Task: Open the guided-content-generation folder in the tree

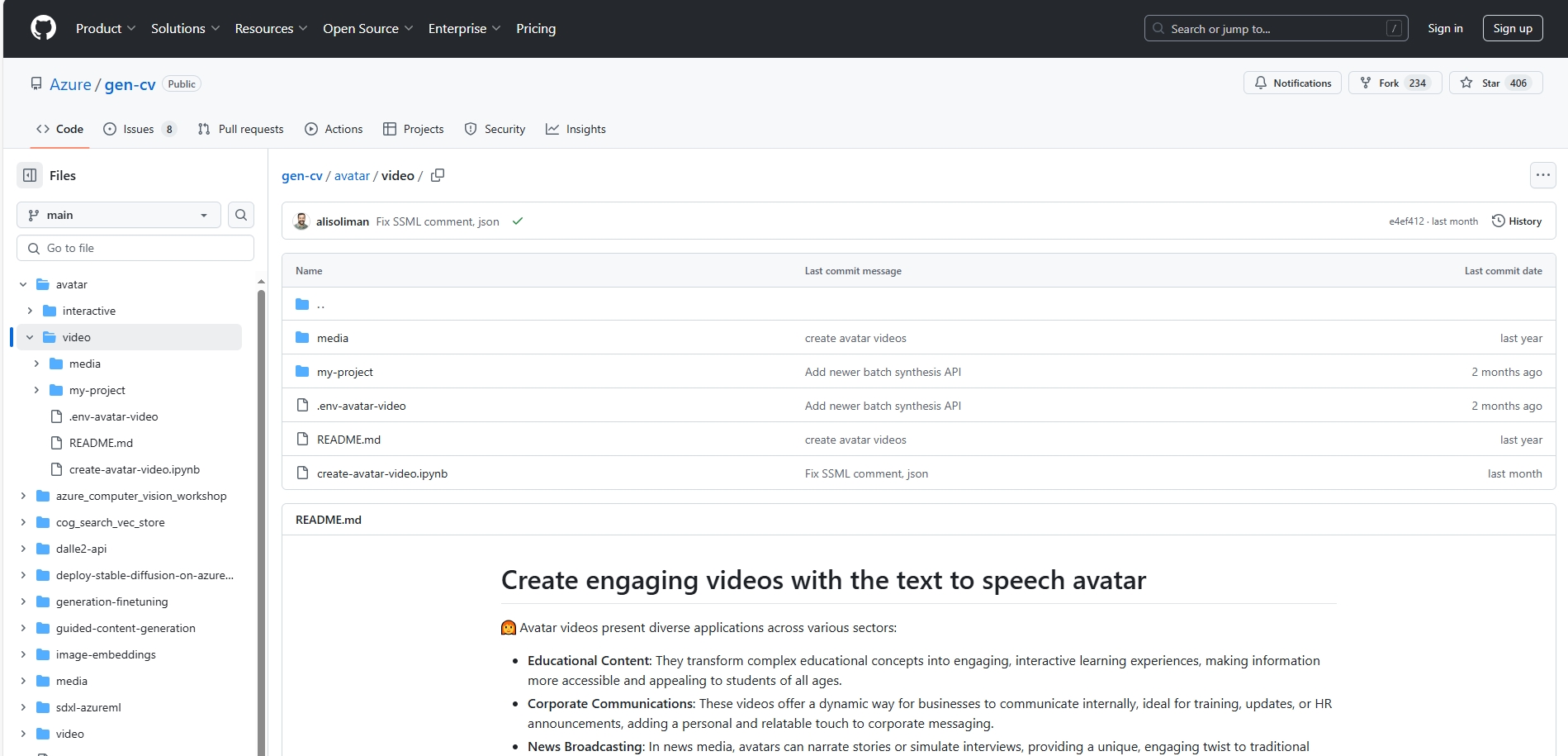Action: tap(126, 628)
